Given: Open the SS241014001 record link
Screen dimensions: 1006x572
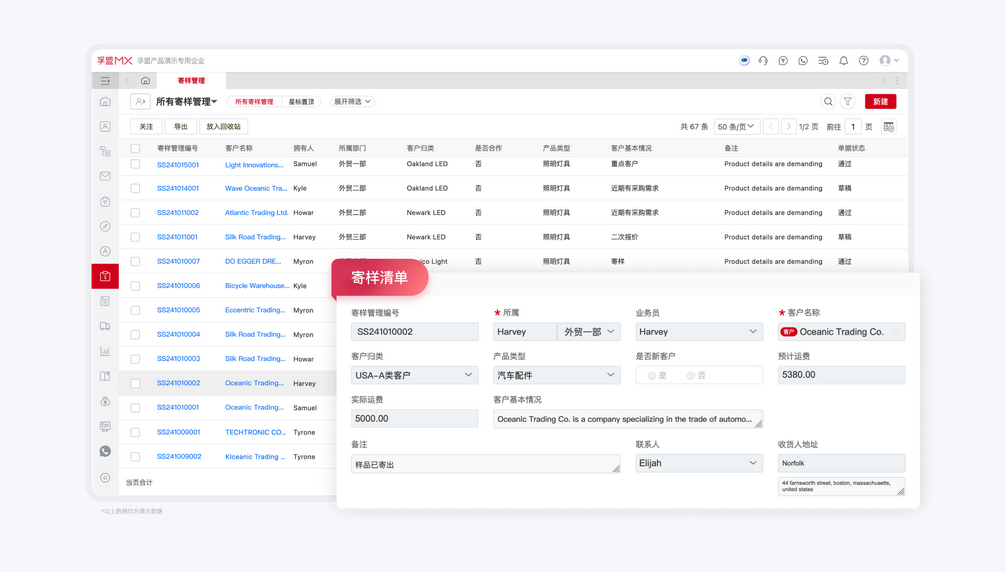Looking at the screenshot, I should (178, 188).
